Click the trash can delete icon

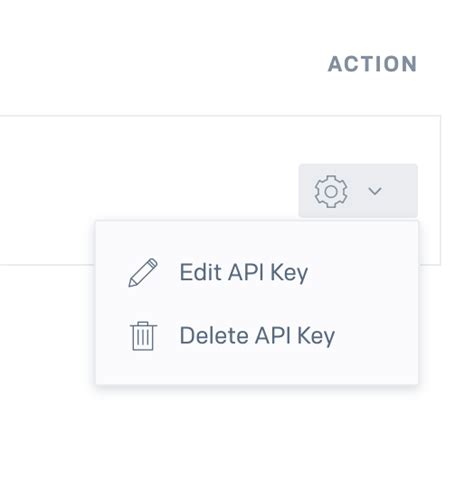pos(143,336)
